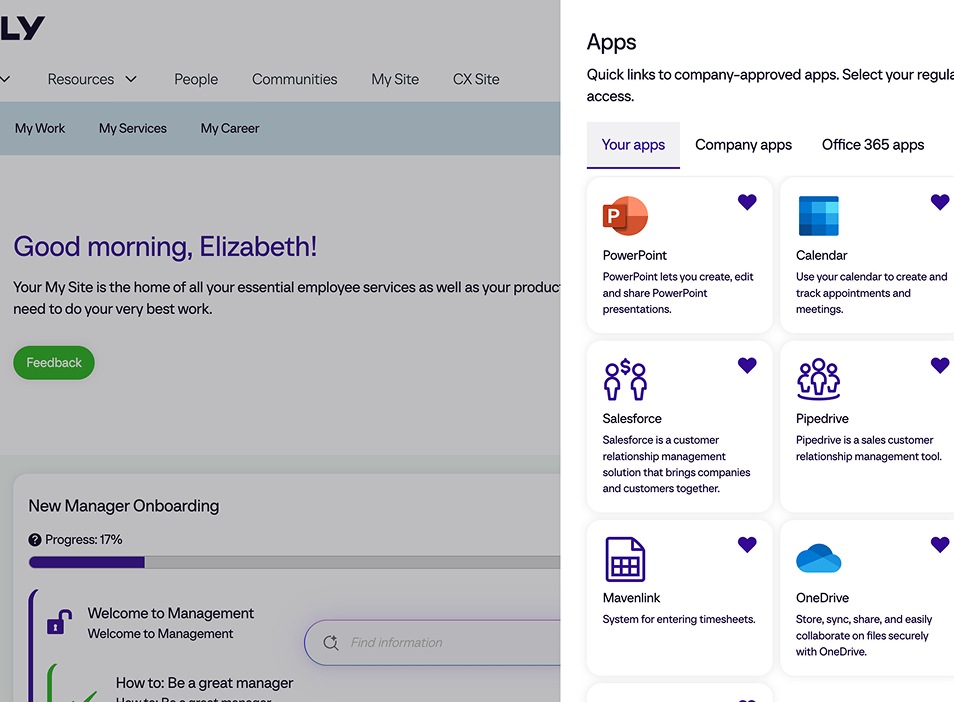Switch to the Your apps tab

[633, 145]
